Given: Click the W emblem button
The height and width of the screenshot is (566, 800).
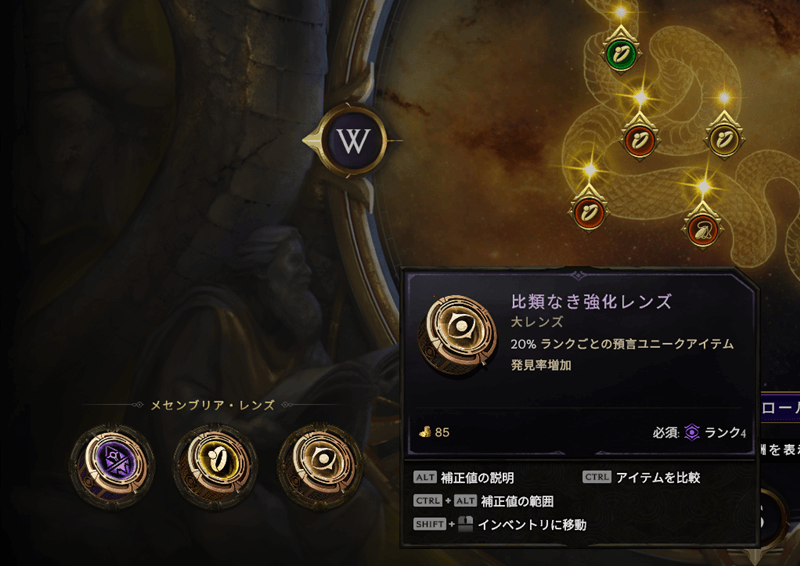Looking at the screenshot, I should tap(353, 140).
